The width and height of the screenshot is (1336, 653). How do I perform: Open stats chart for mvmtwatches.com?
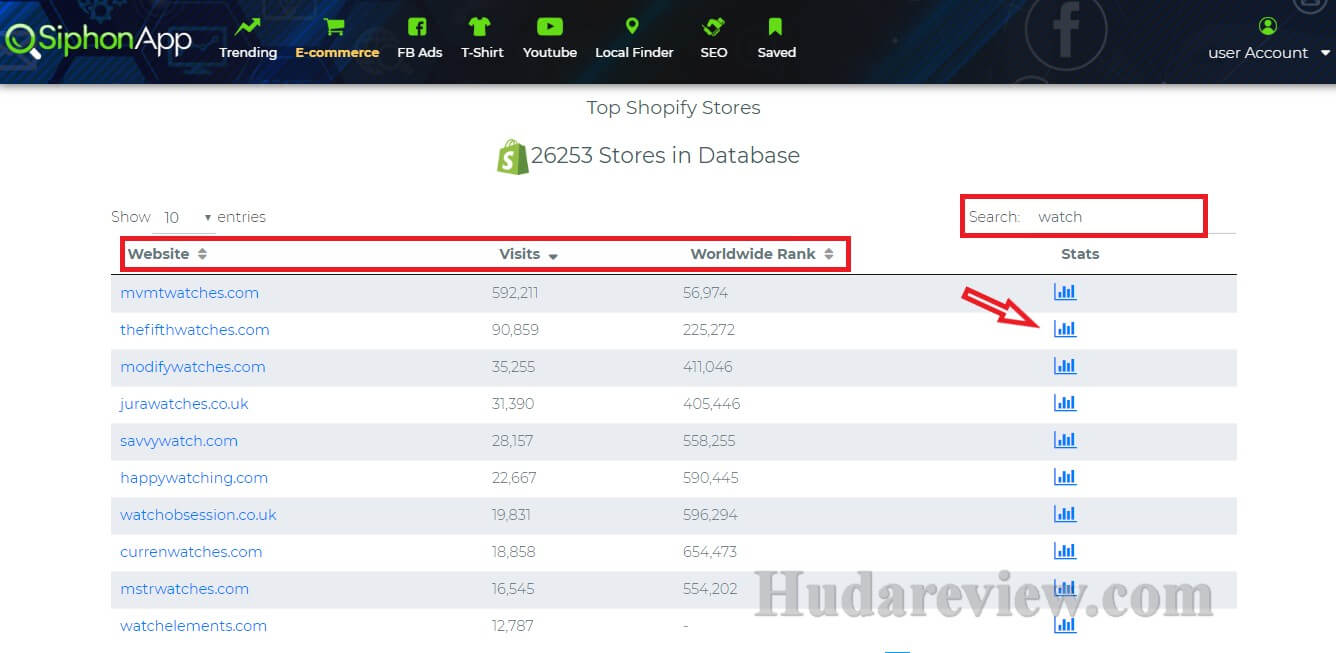pyautogui.click(x=1065, y=292)
